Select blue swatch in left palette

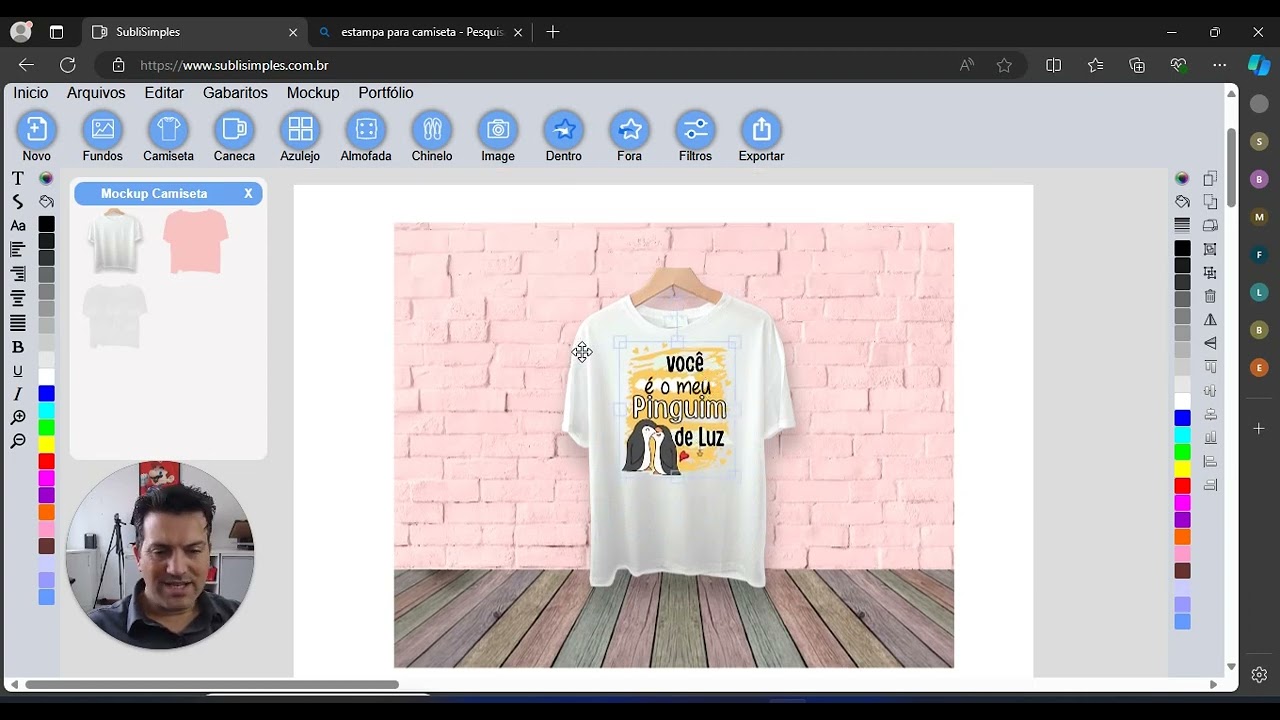pos(46,393)
